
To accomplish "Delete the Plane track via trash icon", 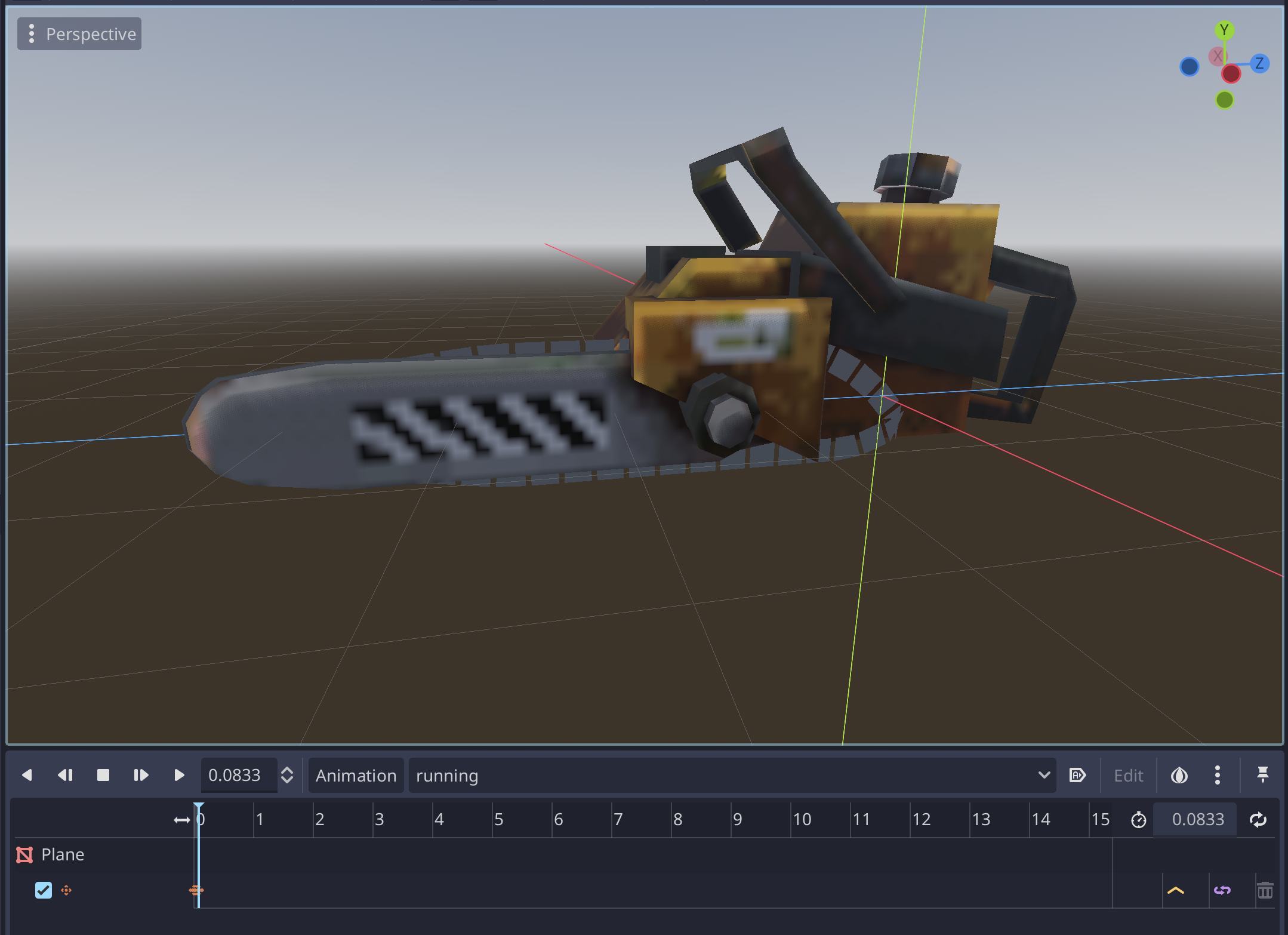I will [x=1265, y=890].
